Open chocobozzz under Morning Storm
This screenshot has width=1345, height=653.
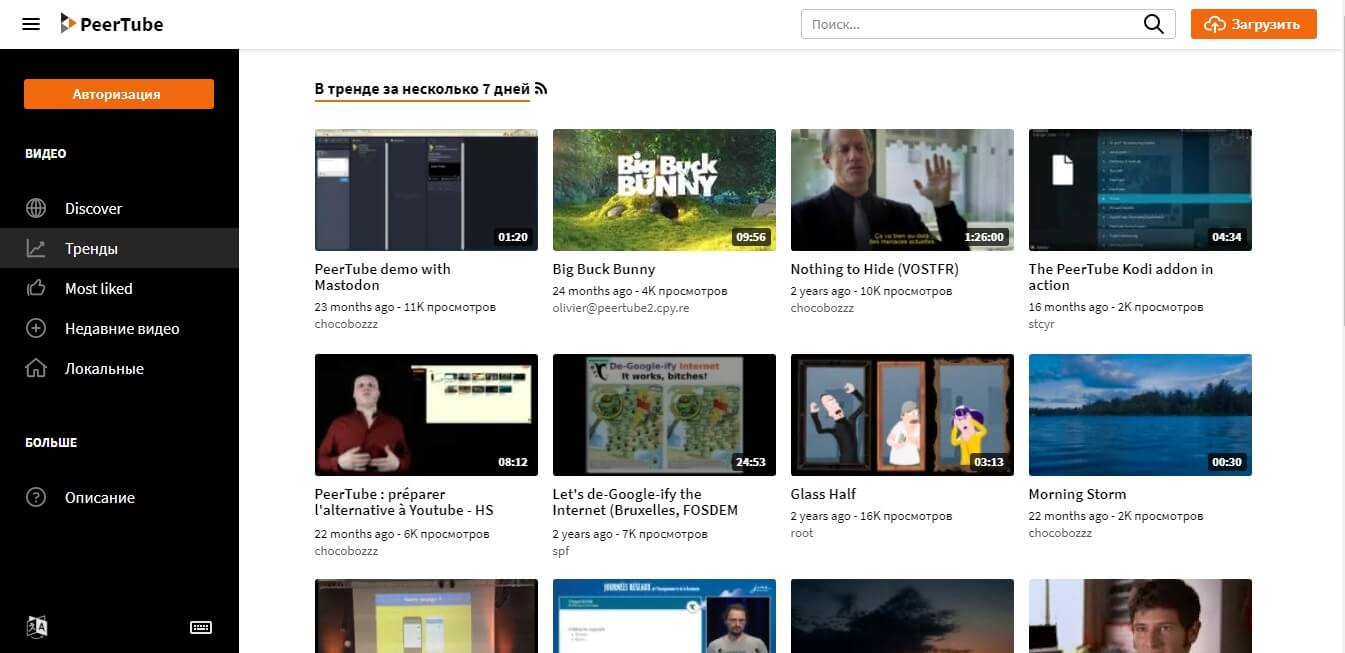point(1061,533)
